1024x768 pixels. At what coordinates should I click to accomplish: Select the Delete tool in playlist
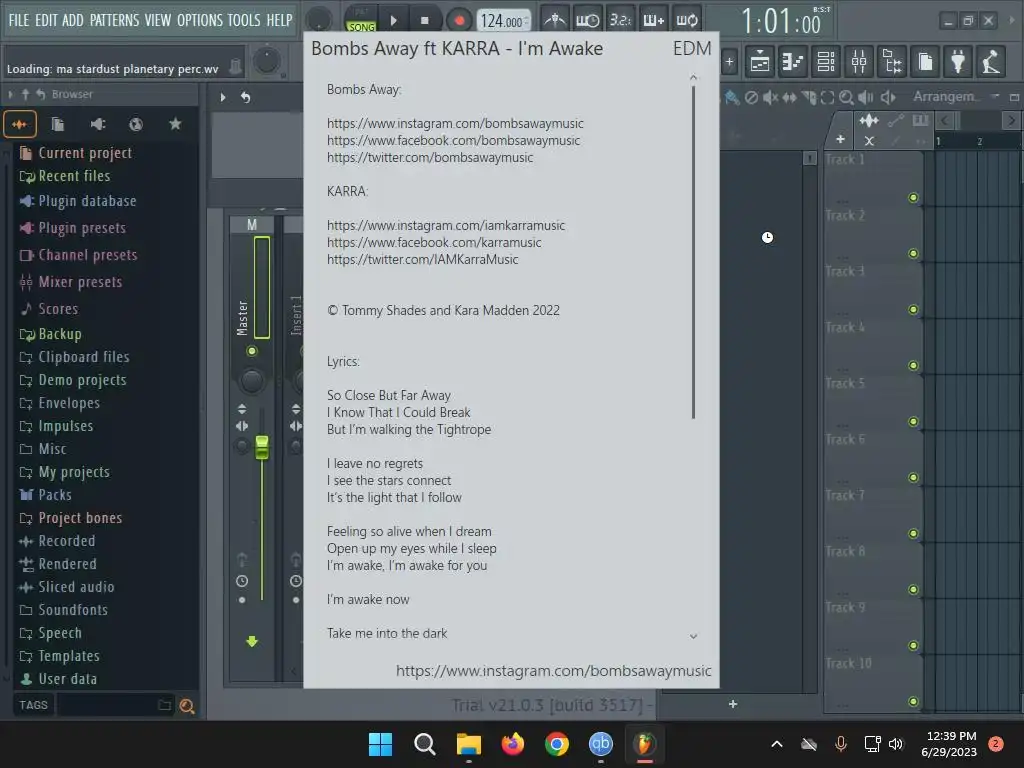pos(751,97)
